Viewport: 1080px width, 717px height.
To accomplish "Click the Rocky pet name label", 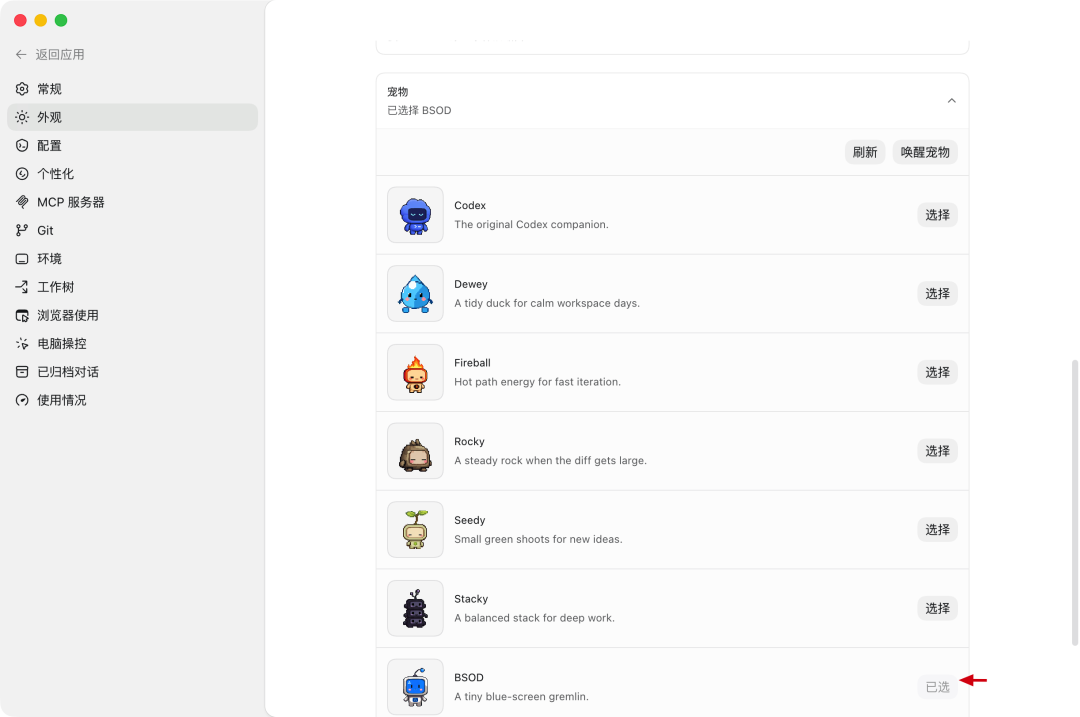I will pos(469,441).
